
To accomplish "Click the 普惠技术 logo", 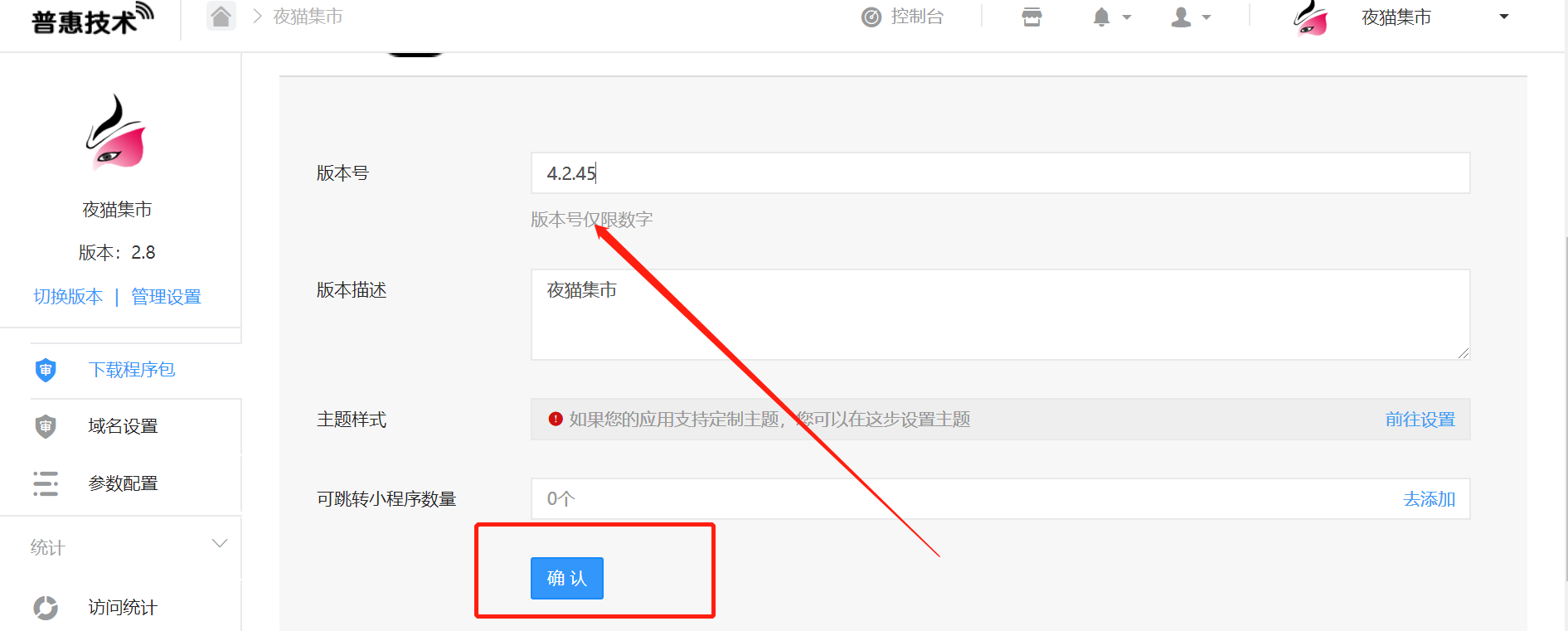I will (91, 19).
